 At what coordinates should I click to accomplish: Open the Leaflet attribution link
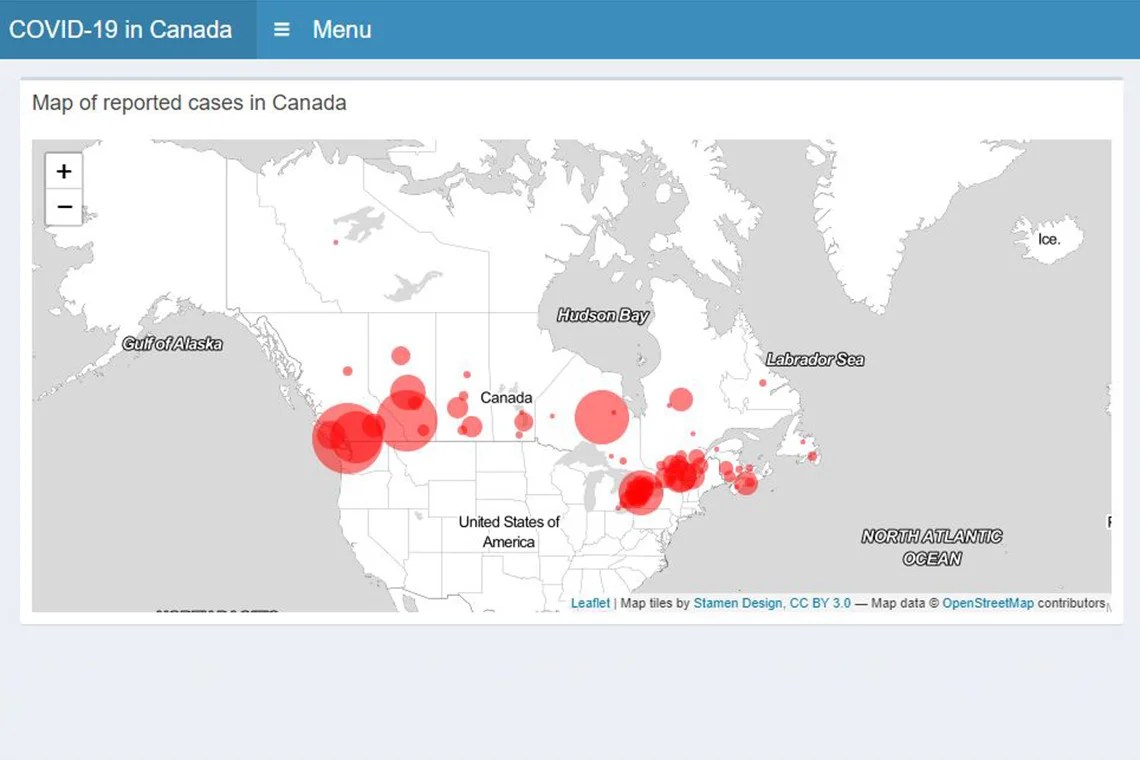589,603
